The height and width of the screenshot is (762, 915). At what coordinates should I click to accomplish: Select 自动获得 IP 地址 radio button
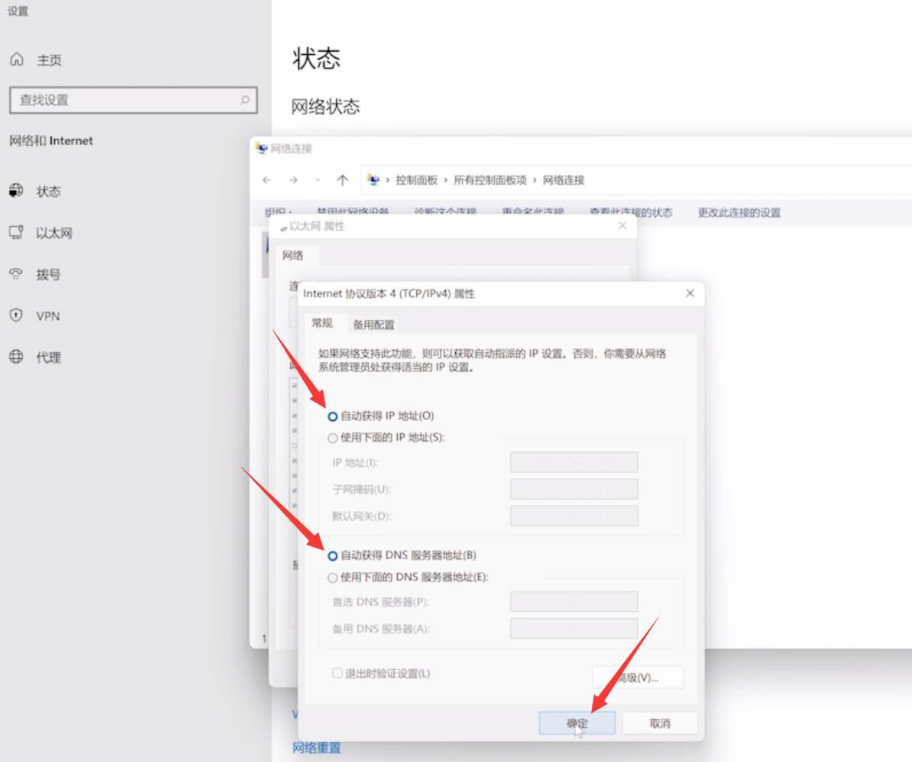(x=333, y=416)
